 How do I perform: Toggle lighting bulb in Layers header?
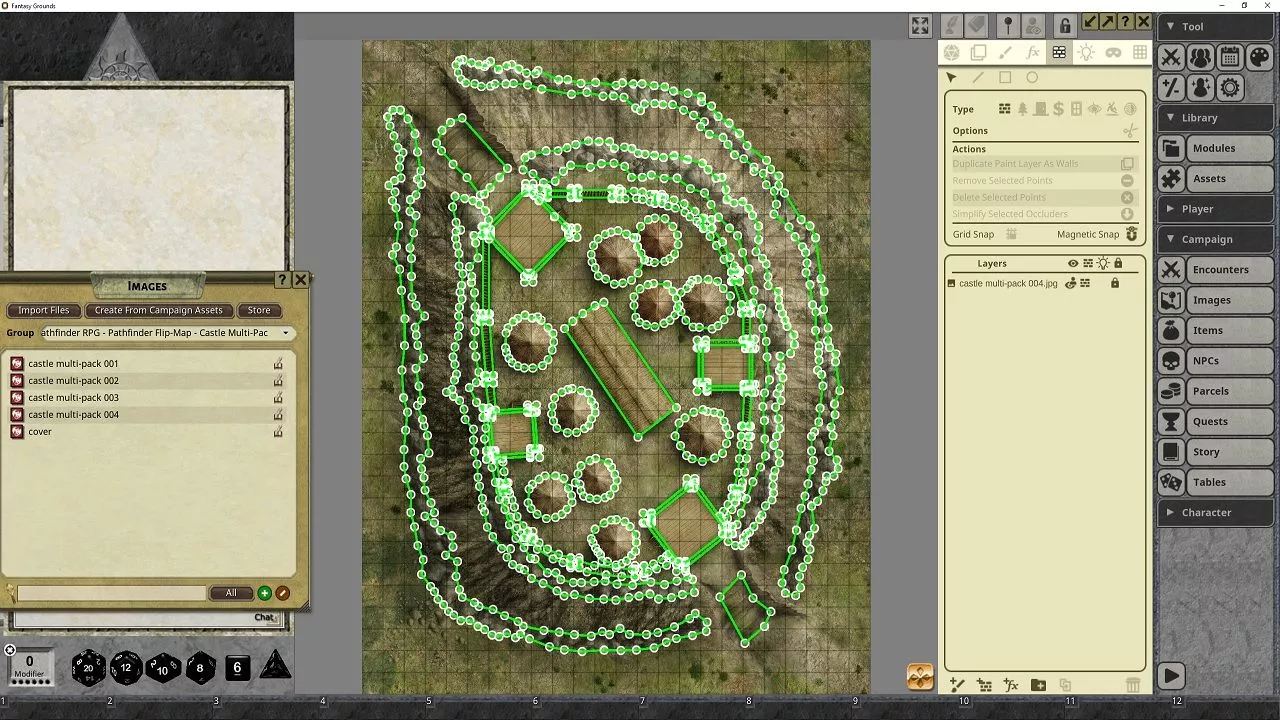pos(1103,264)
